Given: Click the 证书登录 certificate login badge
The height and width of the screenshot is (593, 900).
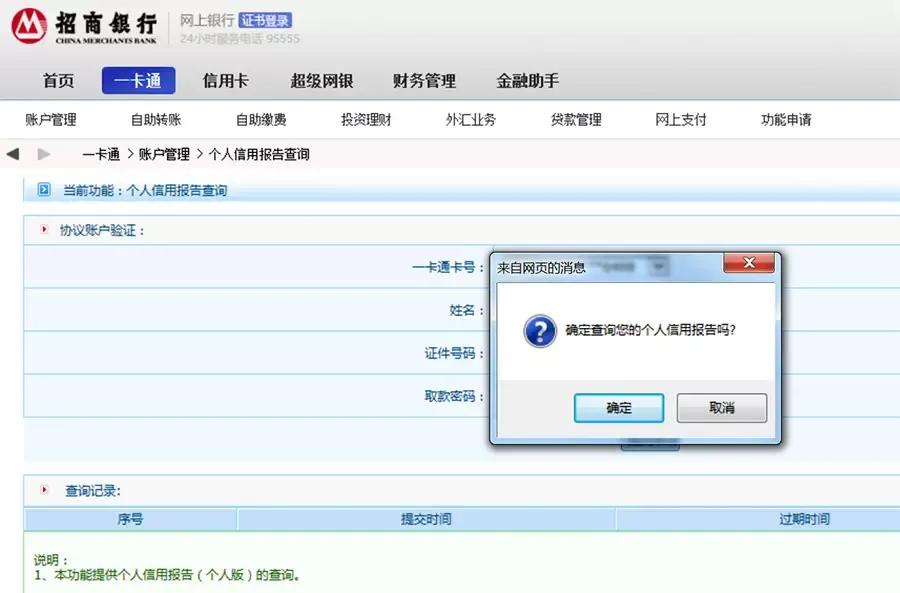Looking at the screenshot, I should 266,19.
